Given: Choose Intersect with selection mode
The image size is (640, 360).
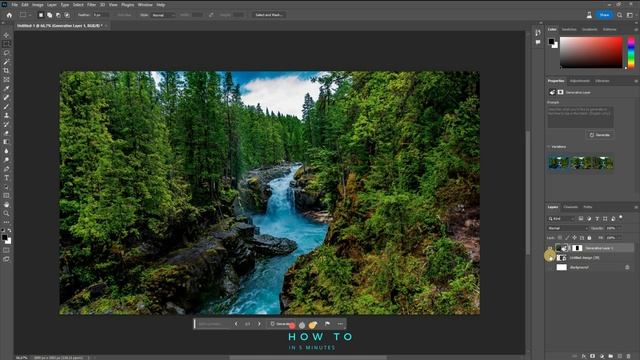Looking at the screenshot, I should pos(67,15).
